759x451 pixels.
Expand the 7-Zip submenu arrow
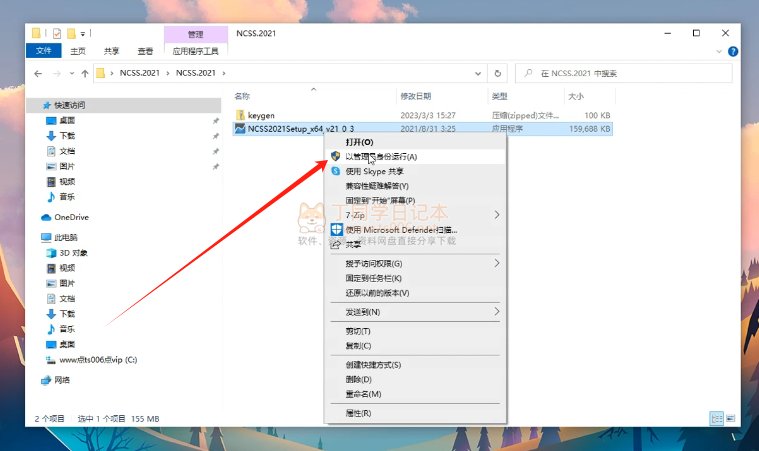[x=497, y=215]
